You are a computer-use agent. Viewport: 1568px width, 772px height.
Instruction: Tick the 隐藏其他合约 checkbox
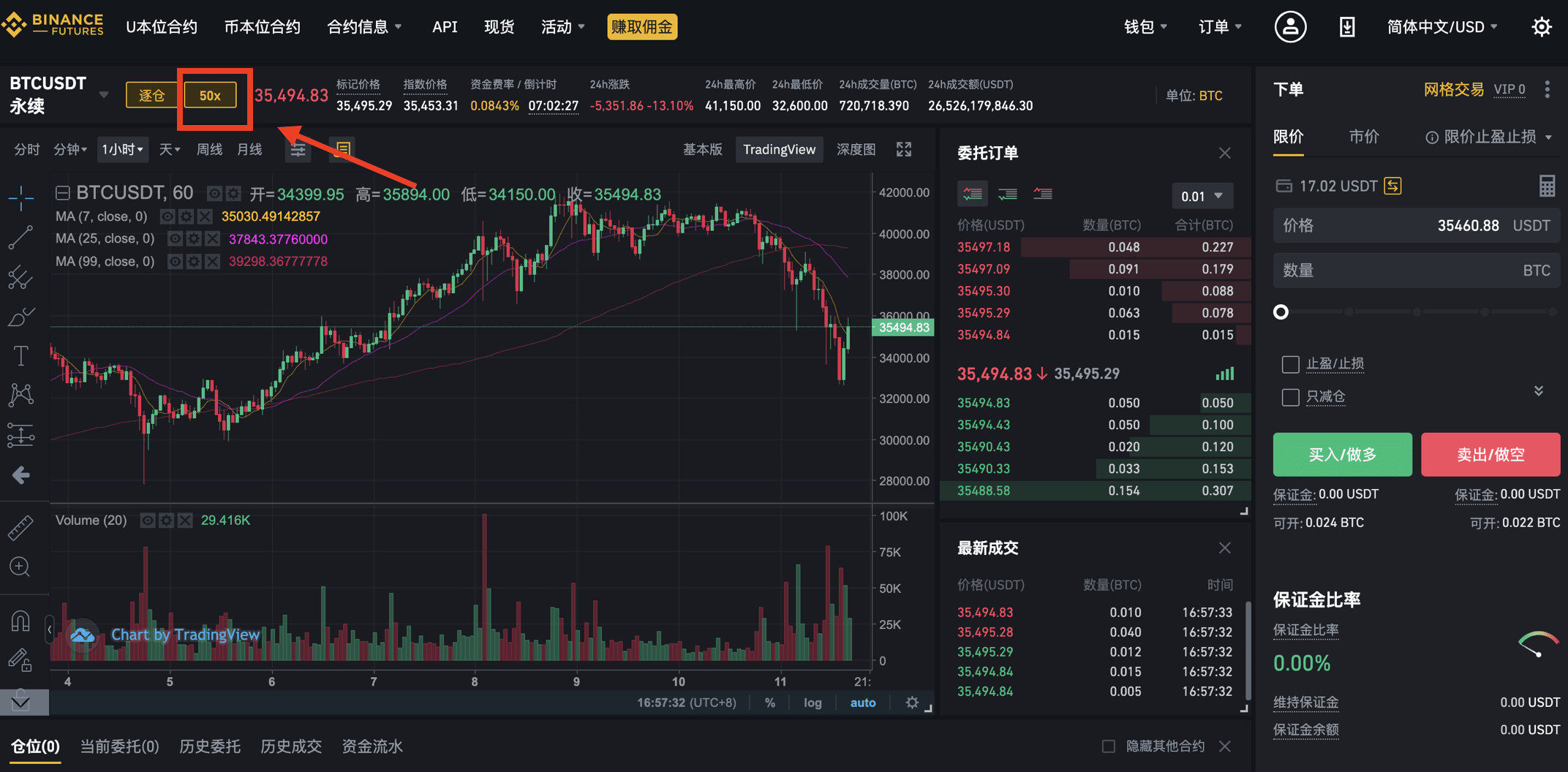coord(1109,746)
